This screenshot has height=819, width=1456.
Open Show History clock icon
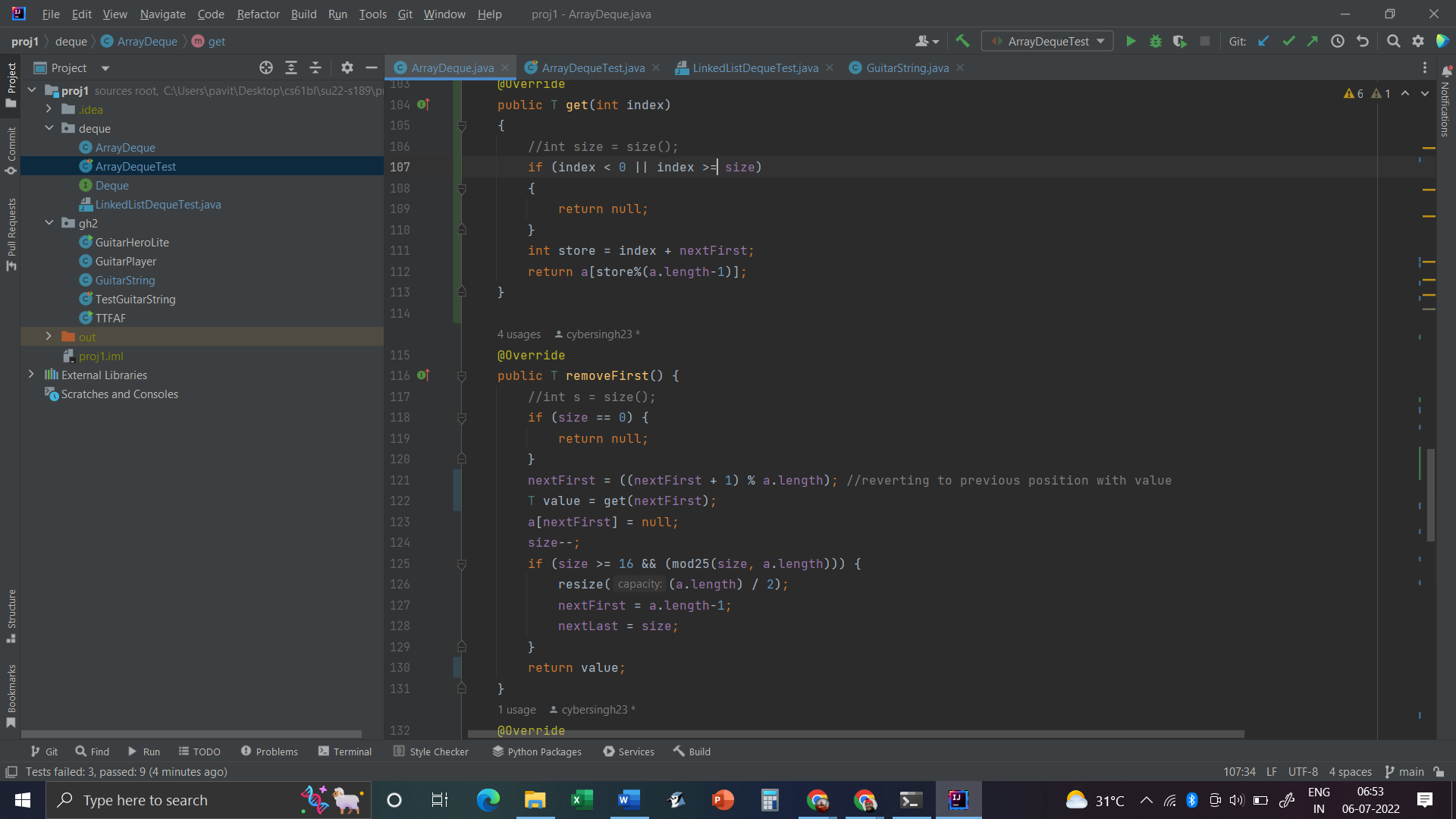(1338, 42)
